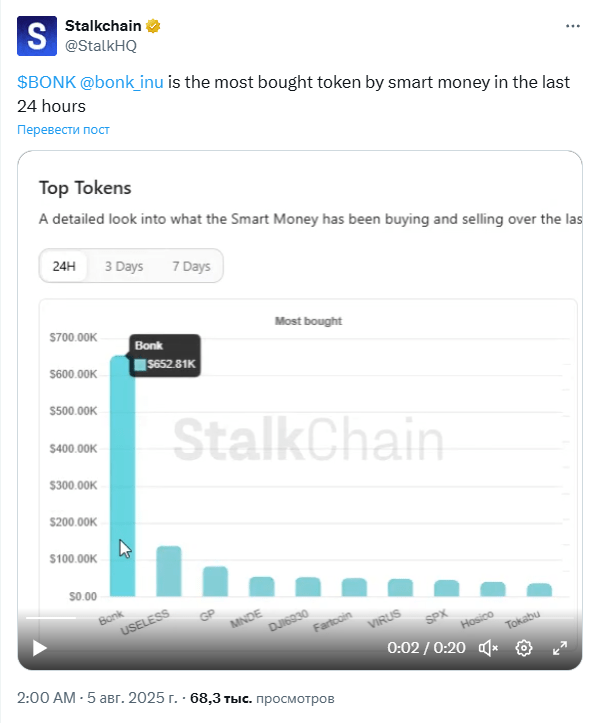Select the 24H tab
The image size is (597, 723).
(64, 266)
